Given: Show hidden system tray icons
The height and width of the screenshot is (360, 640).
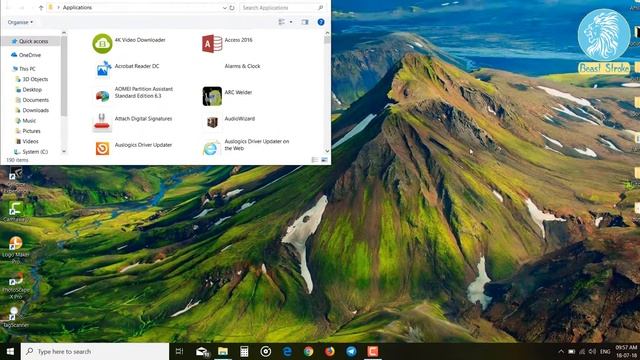Looking at the screenshot, I should click(561, 351).
